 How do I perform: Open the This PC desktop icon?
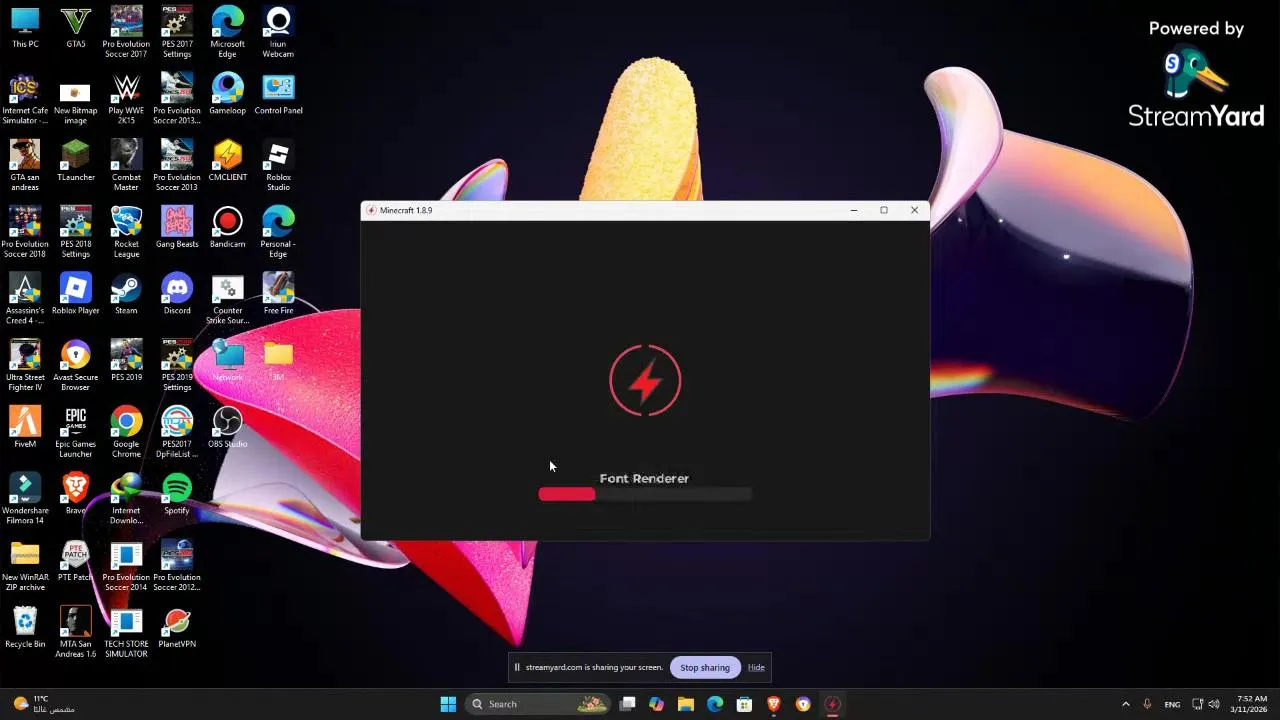[x=25, y=28]
